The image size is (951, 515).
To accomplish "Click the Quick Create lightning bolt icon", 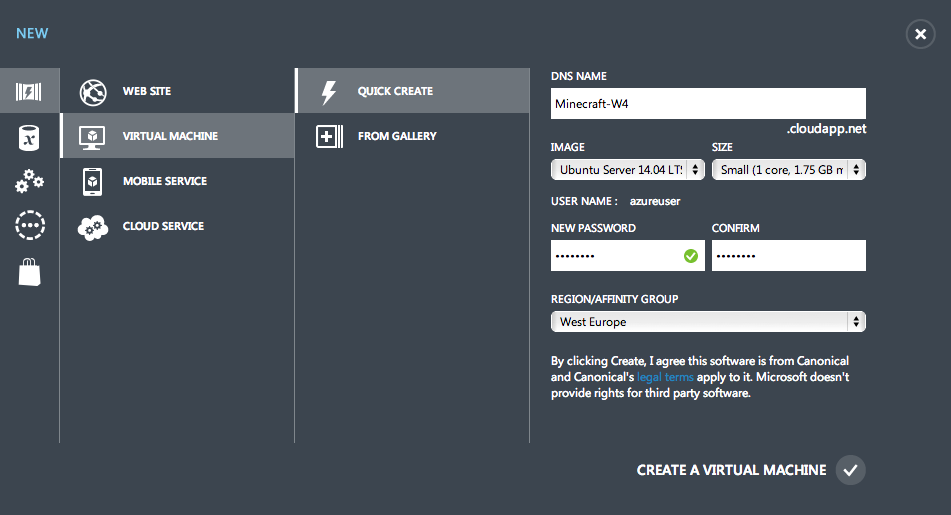I will 328,91.
